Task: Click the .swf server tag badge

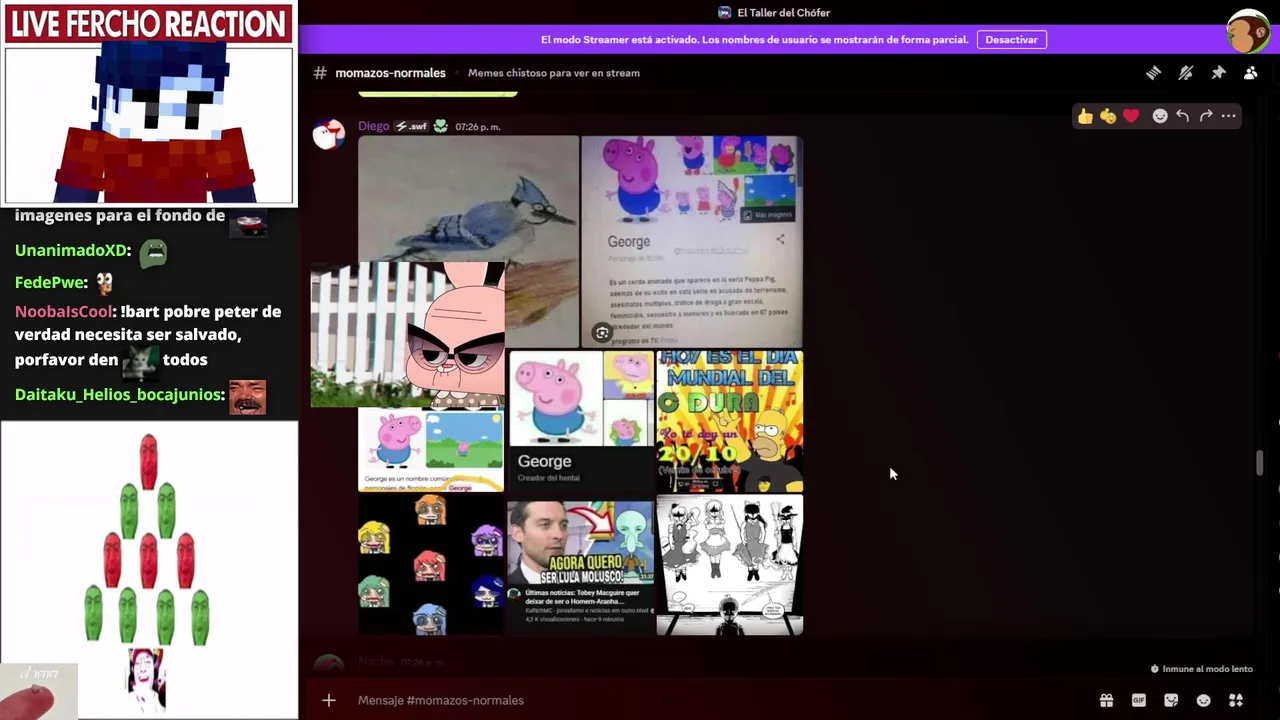Action: click(411, 126)
